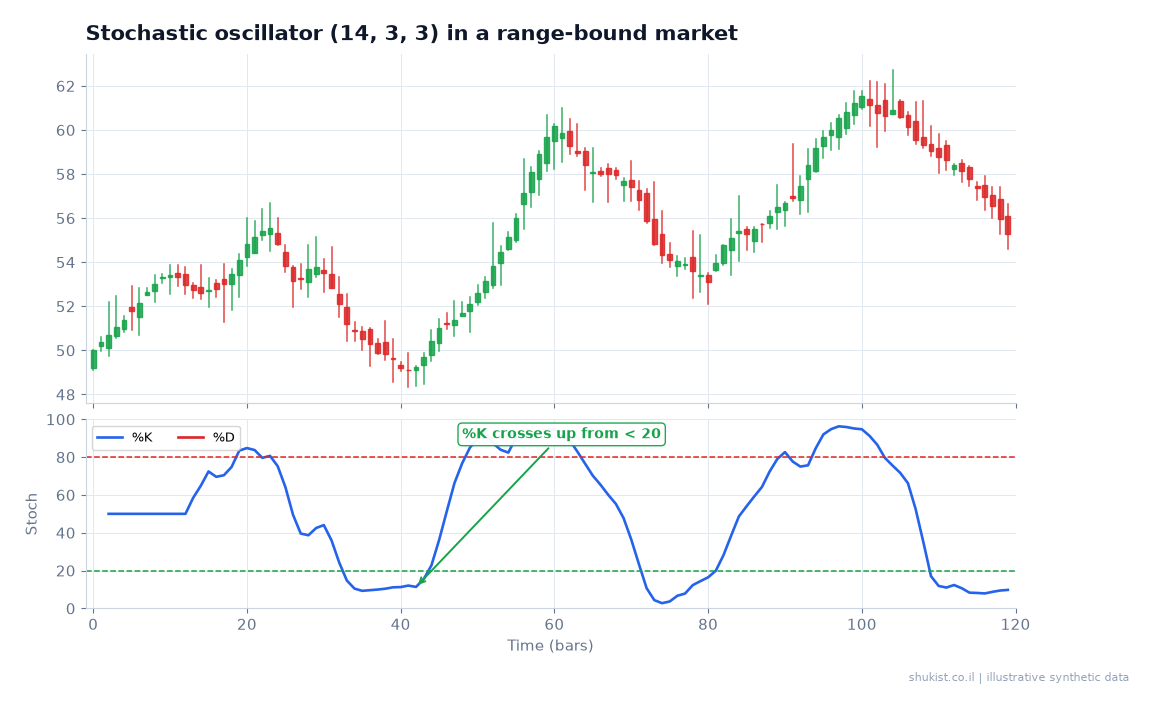Click the 54 tick on the price axis
Screen dimensions: 1154x709
pyautogui.click(x=66, y=263)
